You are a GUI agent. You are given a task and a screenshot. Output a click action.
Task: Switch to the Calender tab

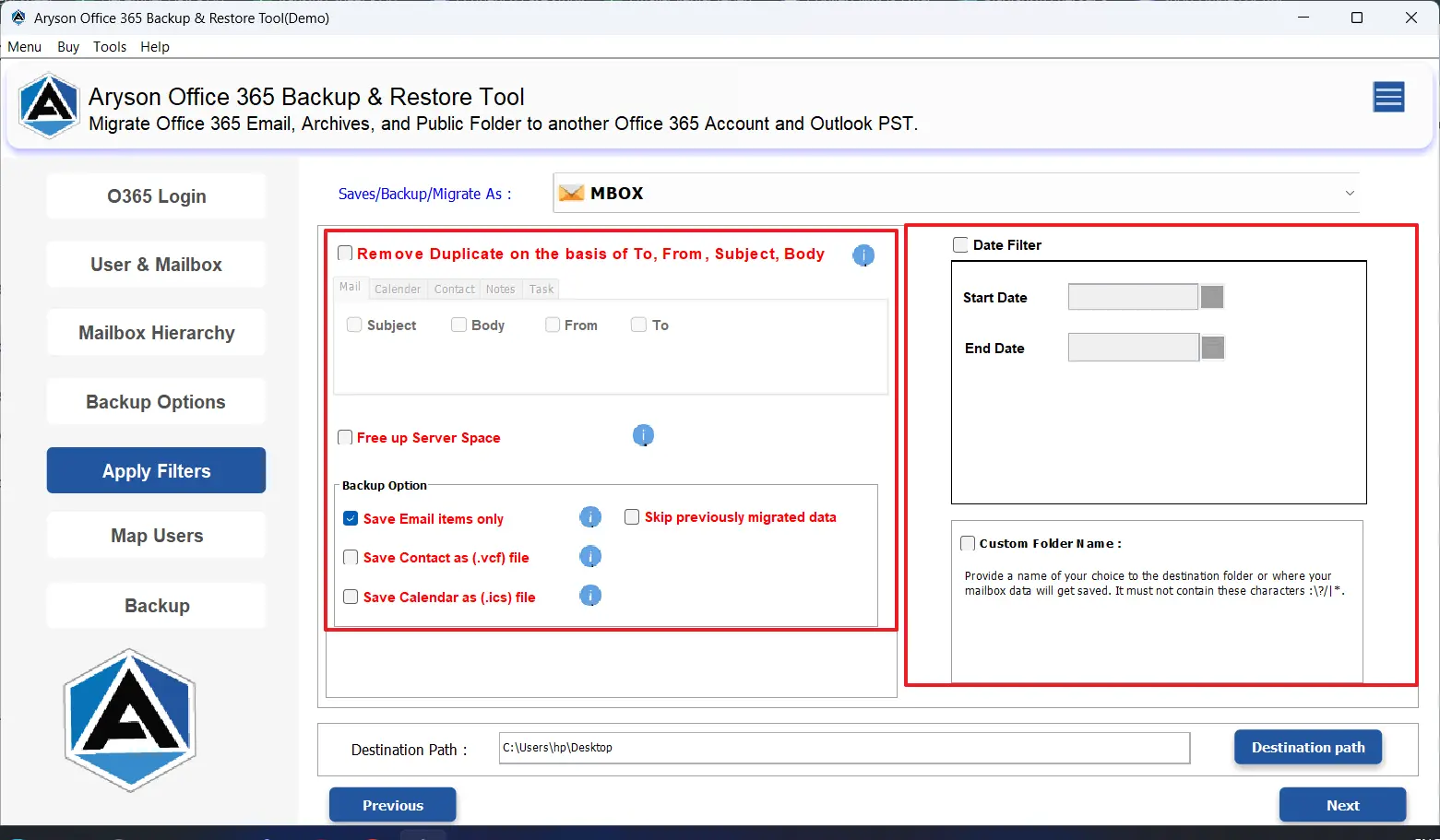point(398,290)
